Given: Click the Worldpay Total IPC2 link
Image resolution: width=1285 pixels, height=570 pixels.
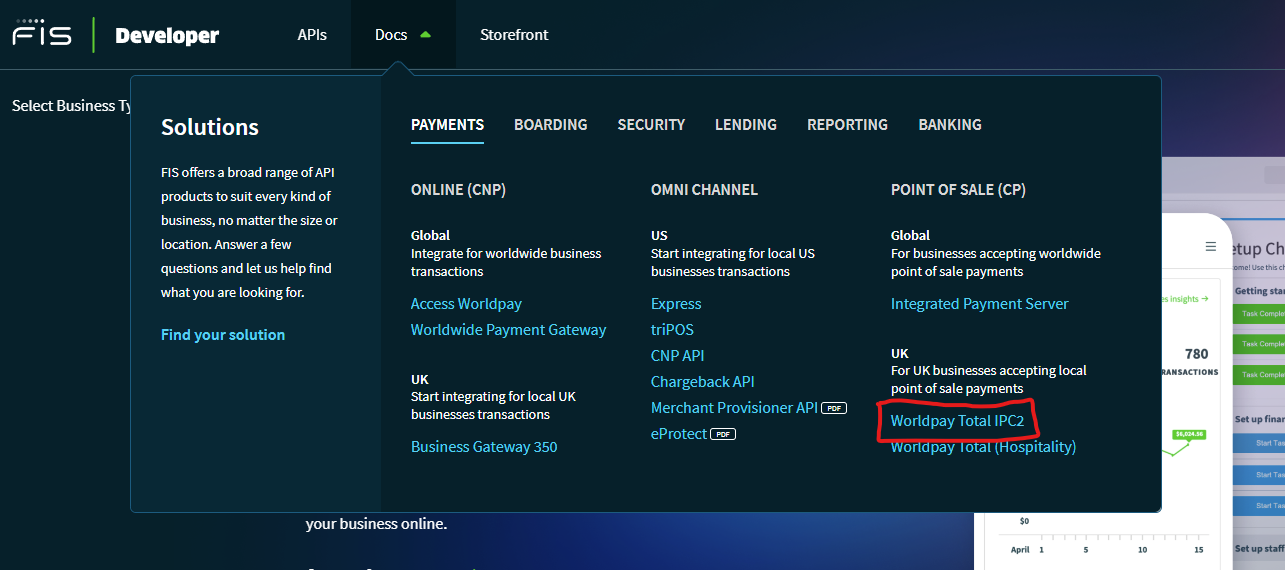Looking at the screenshot, I should pyautogui.click(x=957, y=421).
